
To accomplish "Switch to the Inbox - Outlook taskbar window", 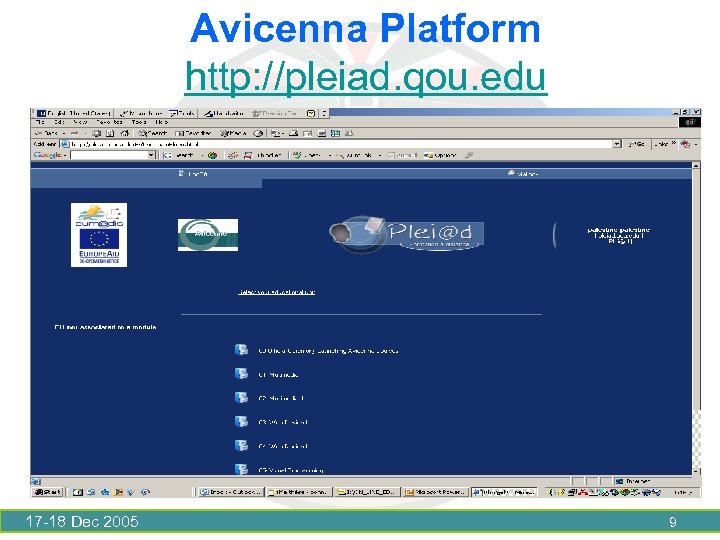I will pos(231,492).
